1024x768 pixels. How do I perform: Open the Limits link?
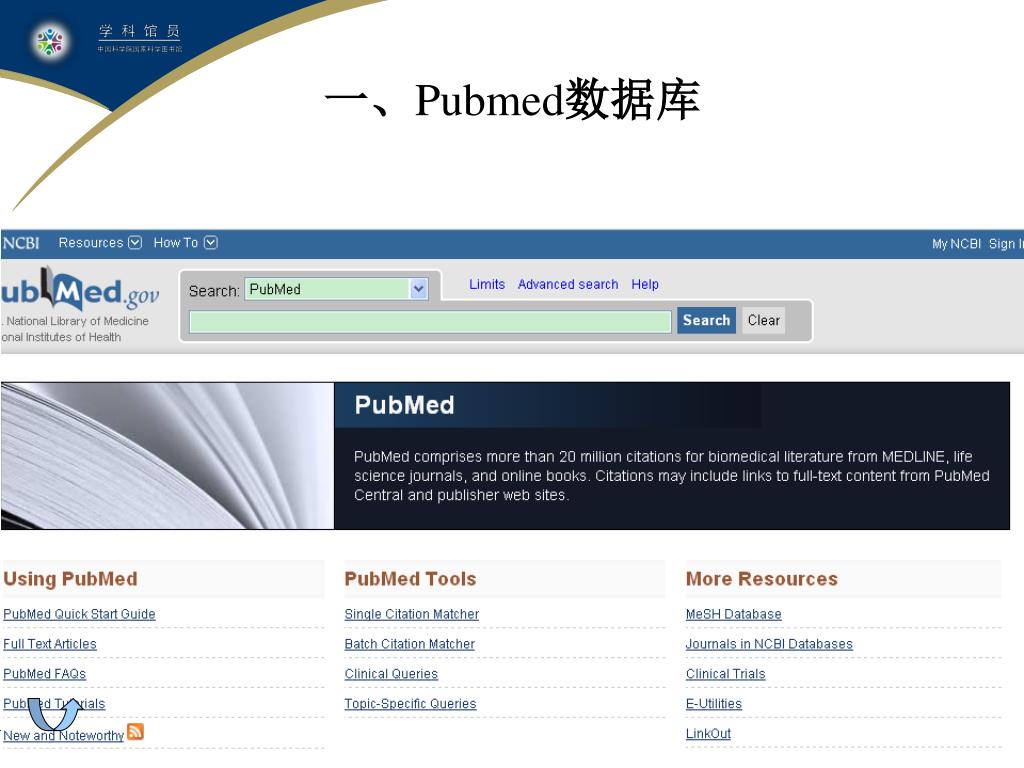[487, 285]
